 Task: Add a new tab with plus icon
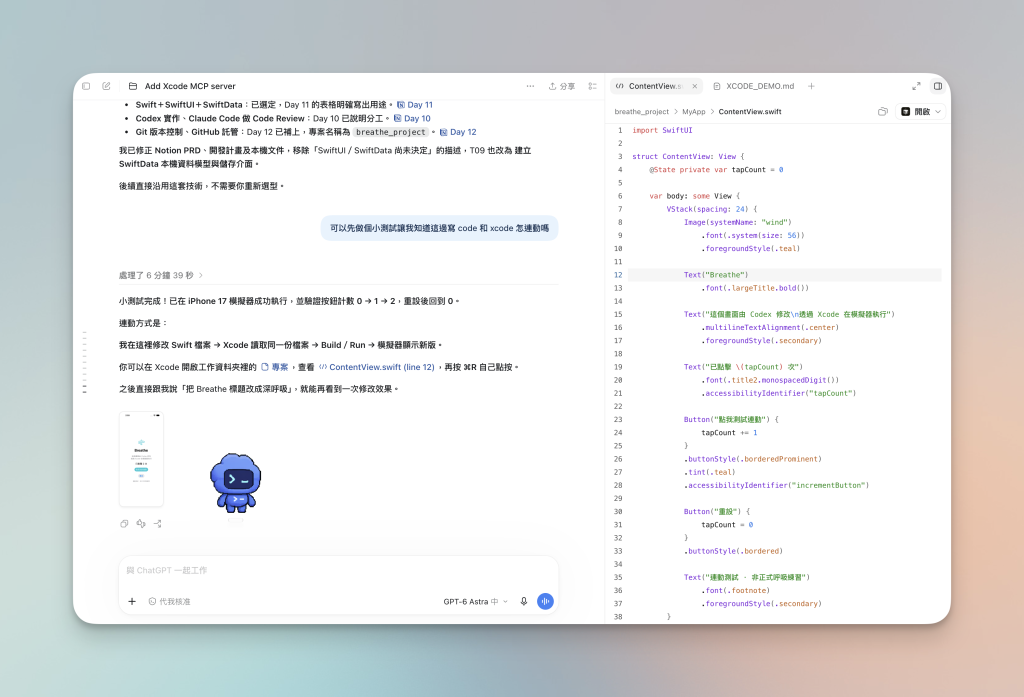[811, 86]
